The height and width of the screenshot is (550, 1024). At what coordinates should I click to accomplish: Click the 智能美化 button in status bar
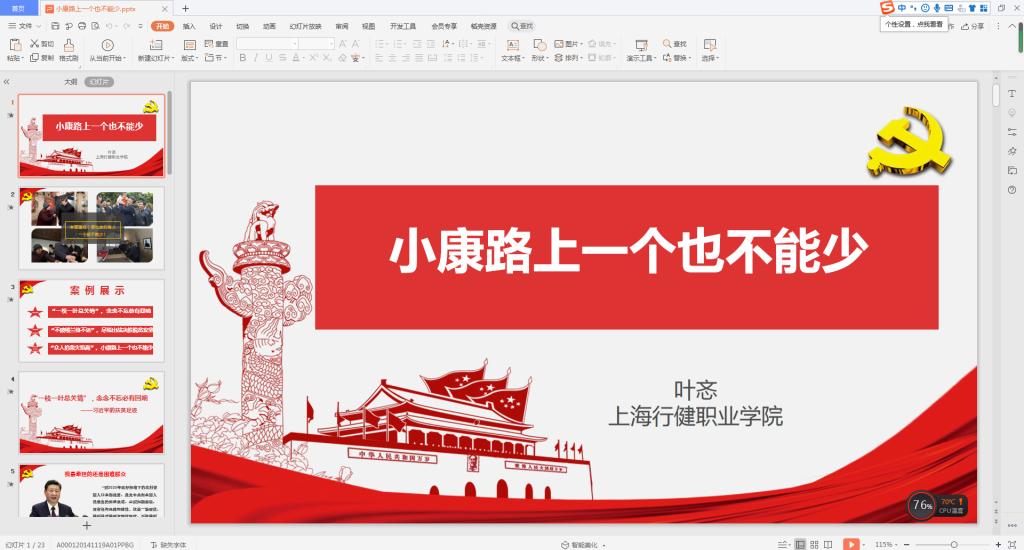click(x=579, y=544)
